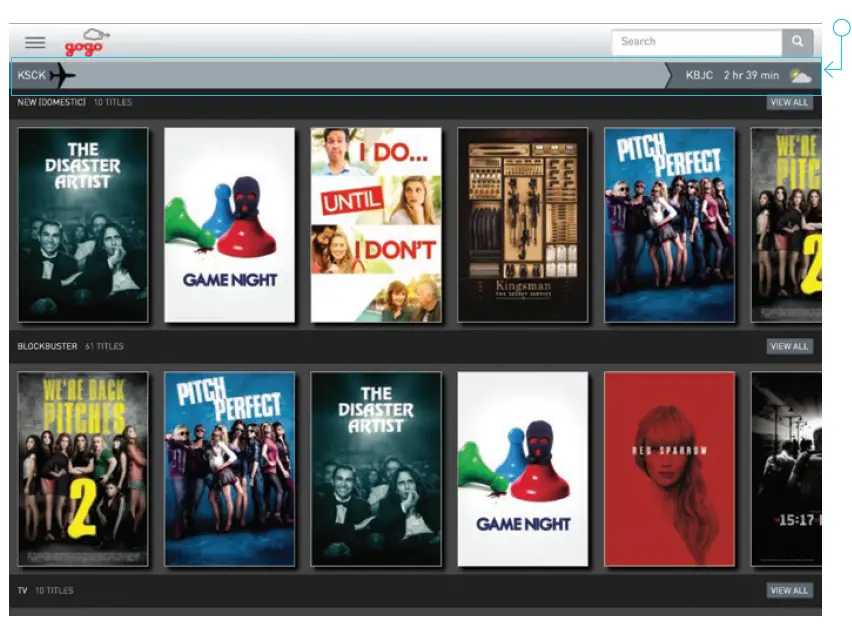Focus the Search input field
Screen dimensions: 852x636
[697, 41]
